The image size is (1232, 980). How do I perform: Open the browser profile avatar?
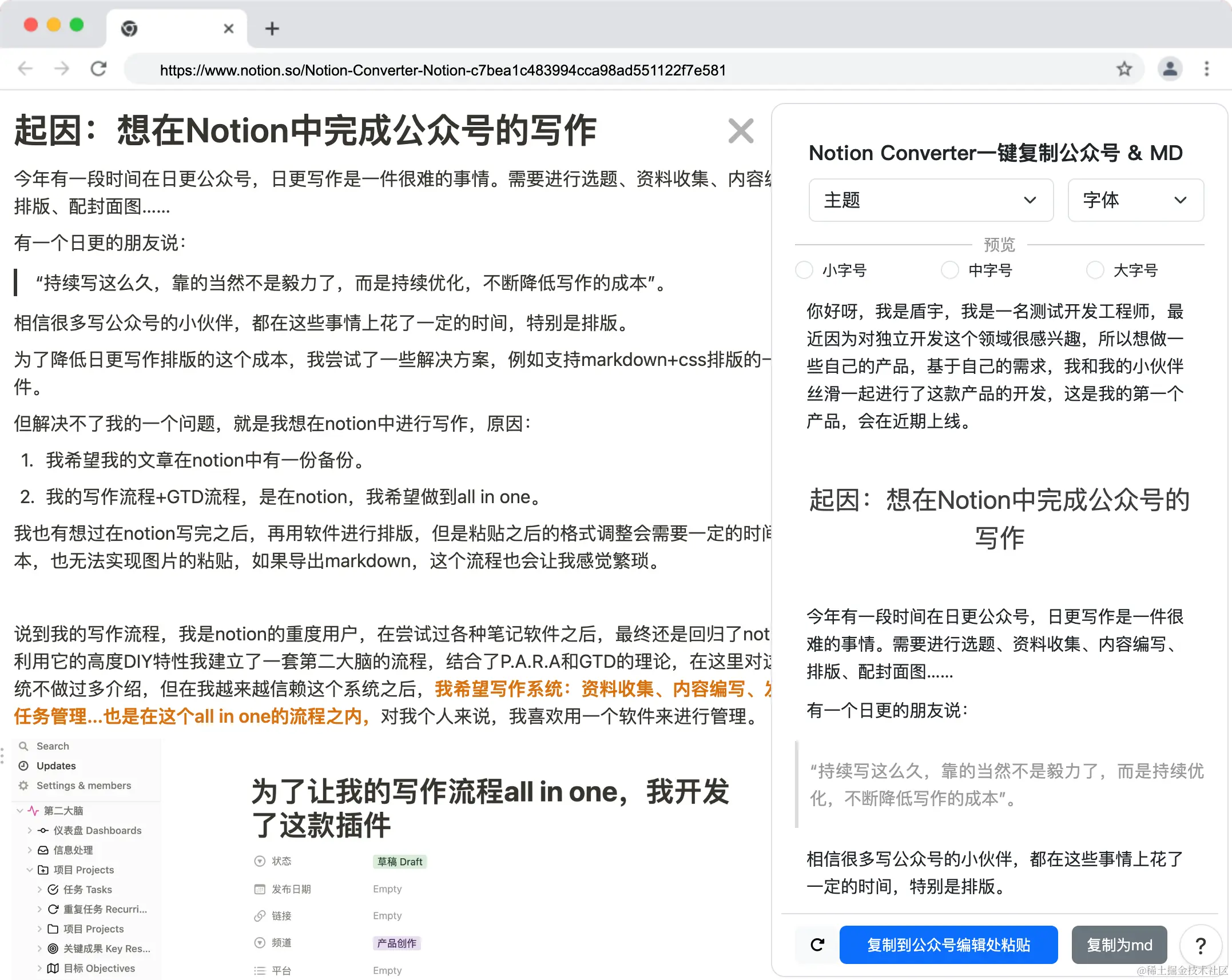click(x=1170, y=69)
